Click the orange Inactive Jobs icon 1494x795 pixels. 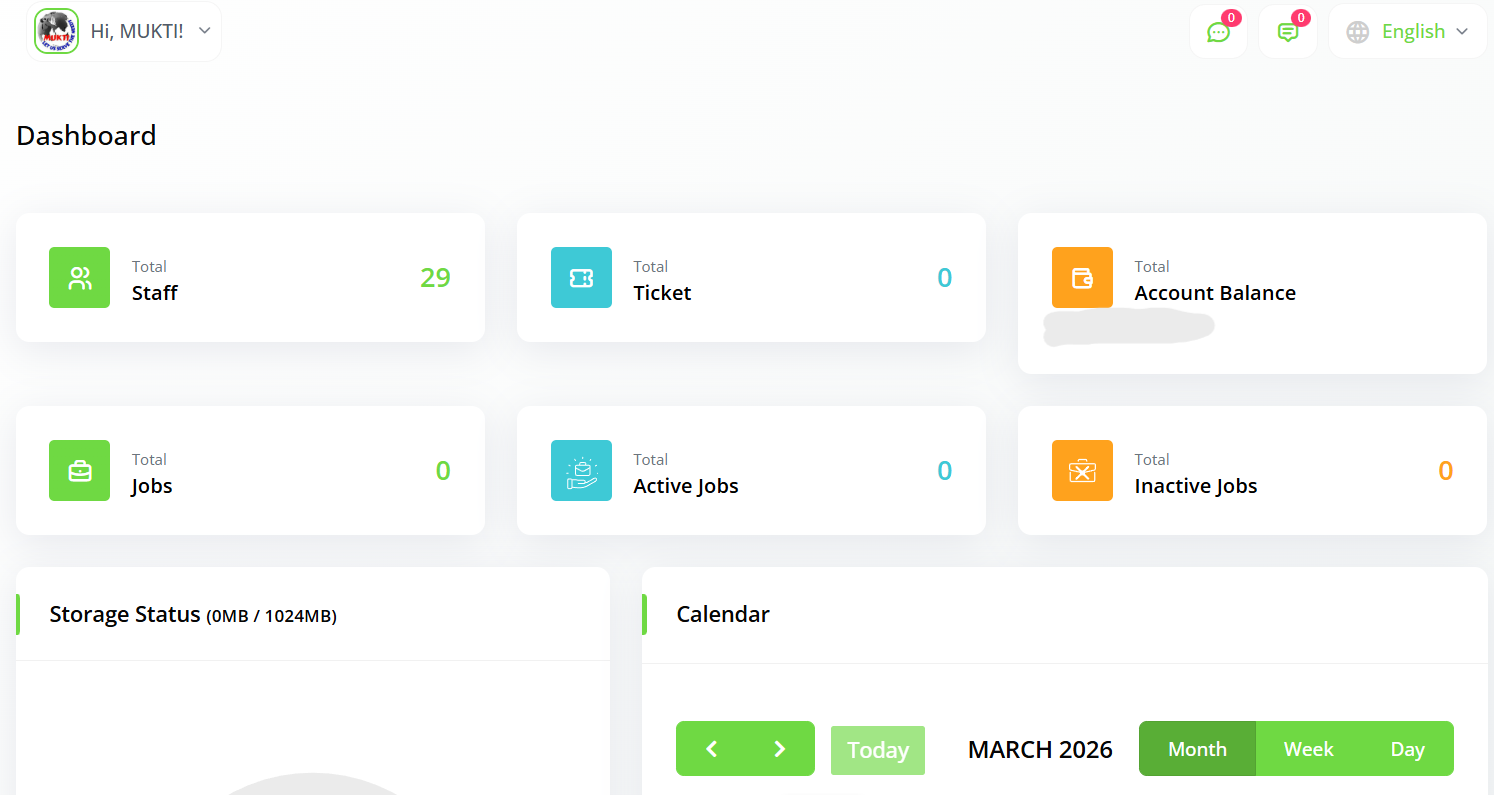click(1082, 471)
